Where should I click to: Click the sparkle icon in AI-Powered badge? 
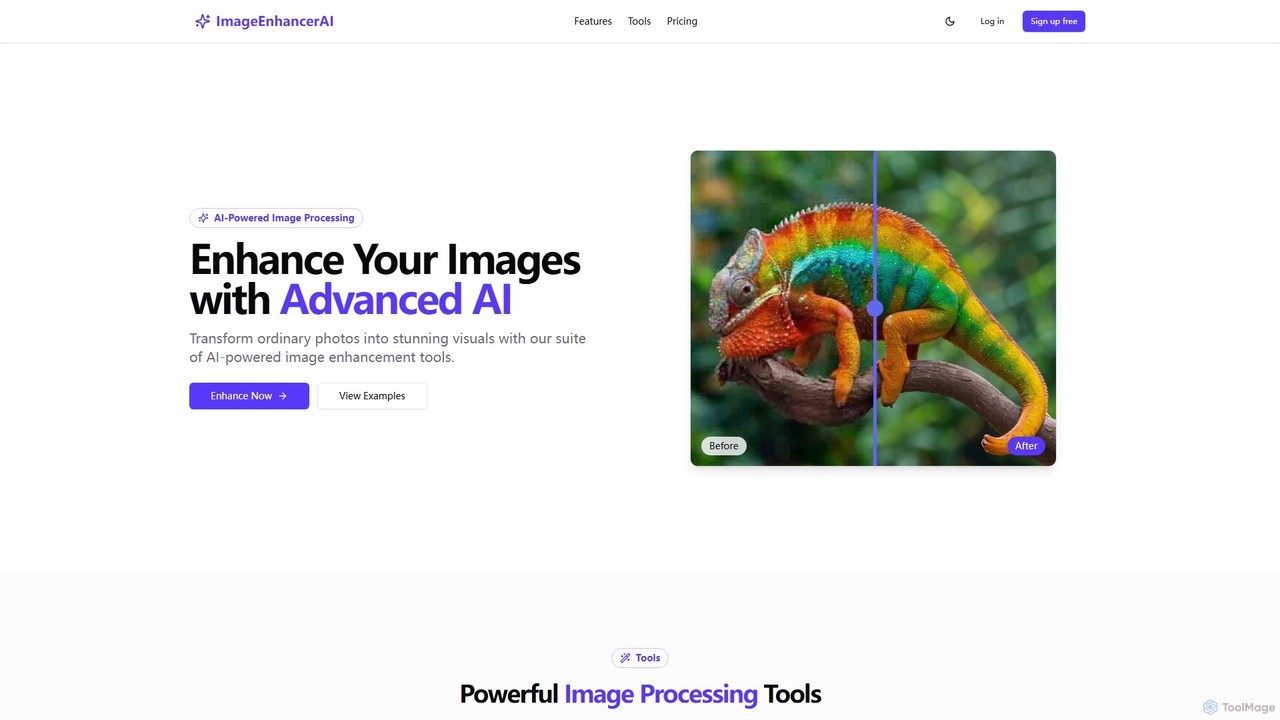click(x=203, y=218)
